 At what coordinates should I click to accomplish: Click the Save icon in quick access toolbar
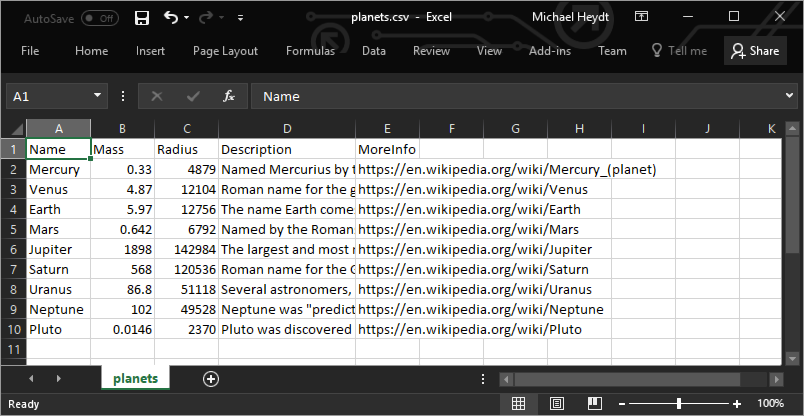pos(142,18)
